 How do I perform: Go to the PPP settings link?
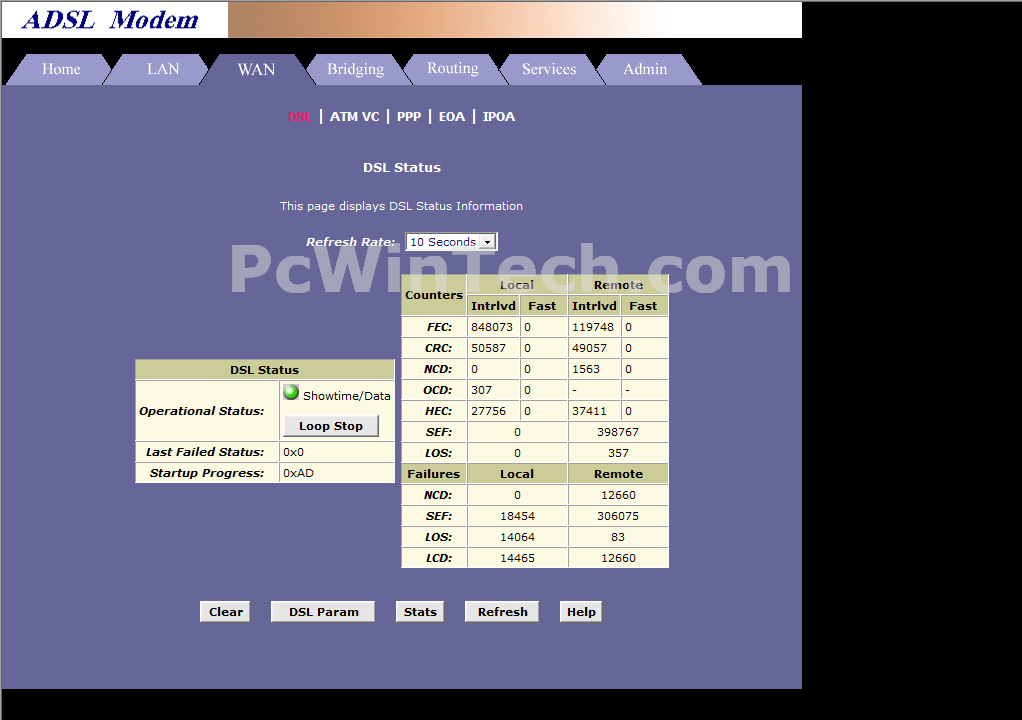click(x=409, y=117)
